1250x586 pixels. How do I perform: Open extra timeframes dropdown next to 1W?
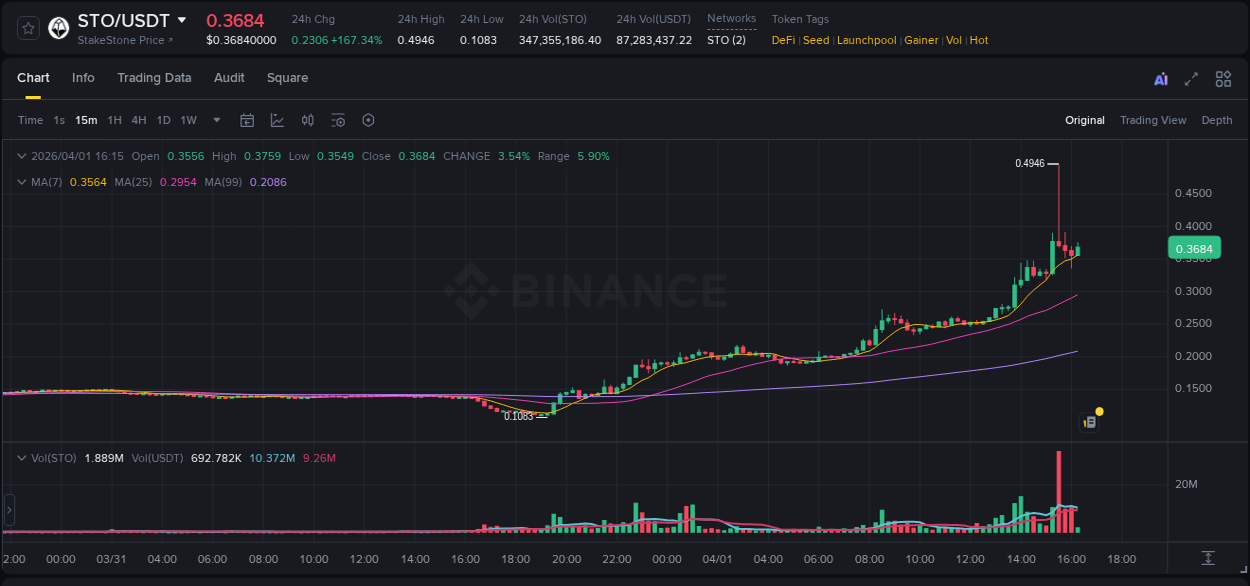216,120
